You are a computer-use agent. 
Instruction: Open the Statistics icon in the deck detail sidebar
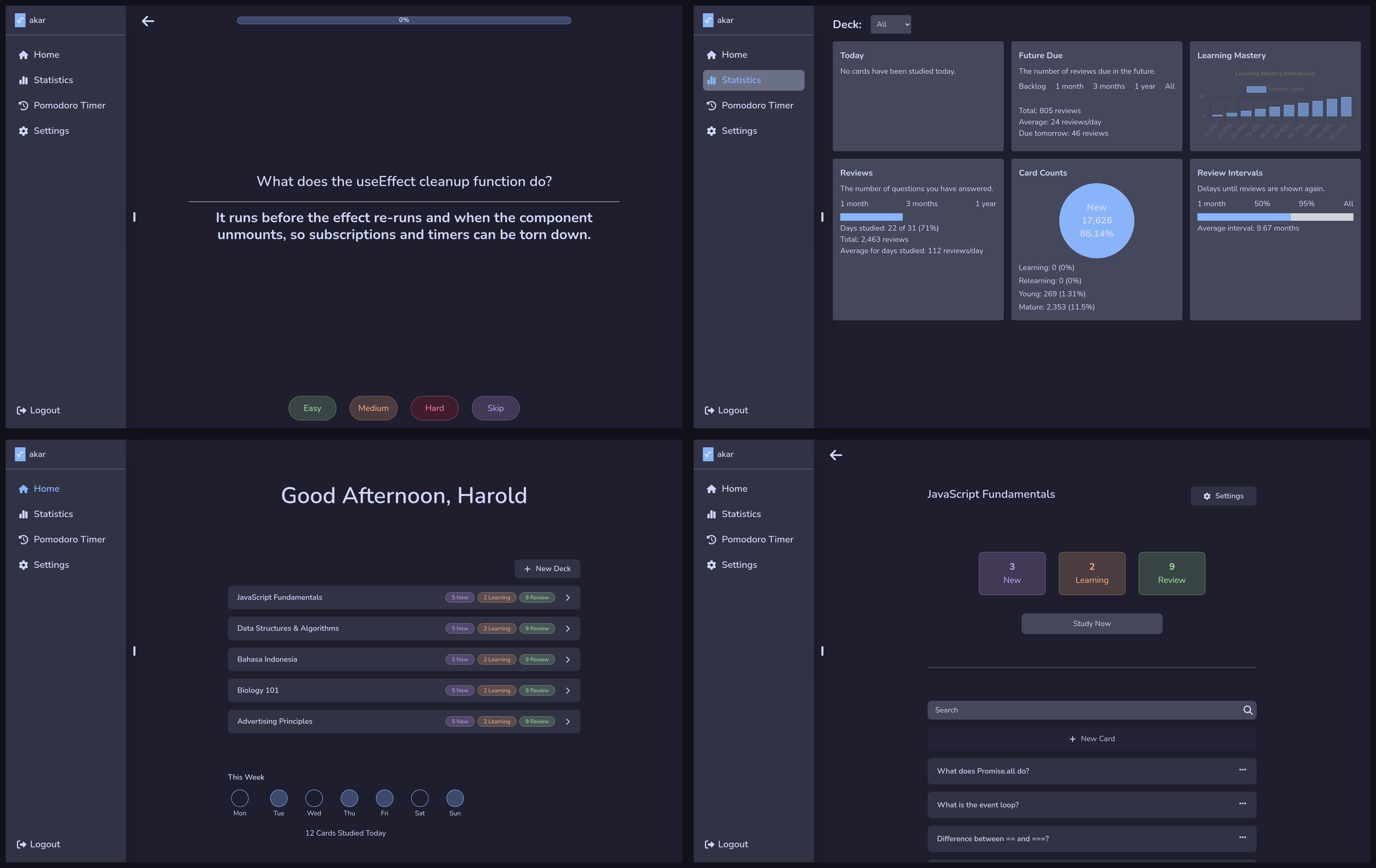[x=711, y=515]
